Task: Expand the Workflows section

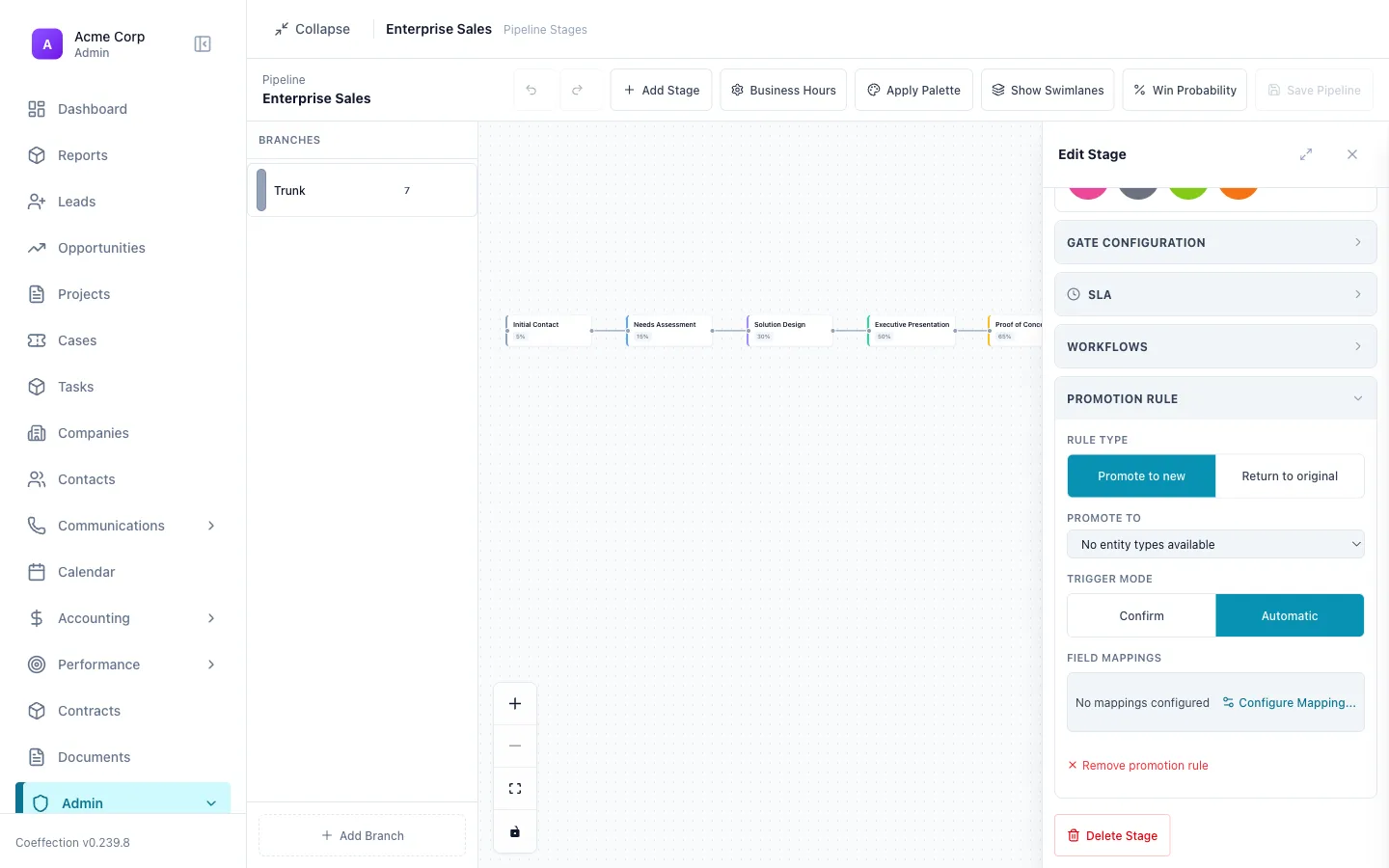Action: point(1215,347)
